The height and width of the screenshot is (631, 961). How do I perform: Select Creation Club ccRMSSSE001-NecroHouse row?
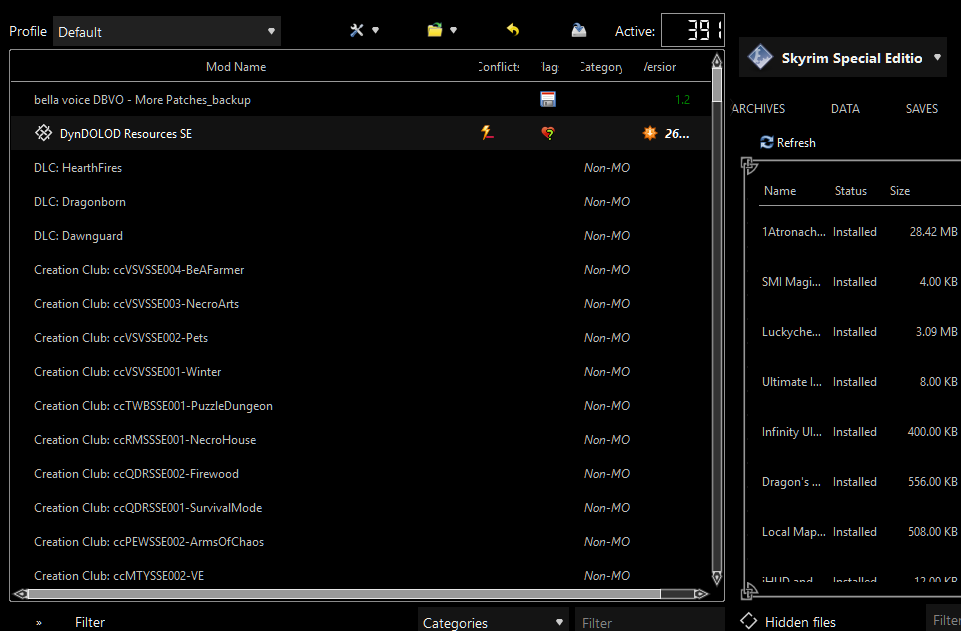pyautogui.click(x=361, y=439)
